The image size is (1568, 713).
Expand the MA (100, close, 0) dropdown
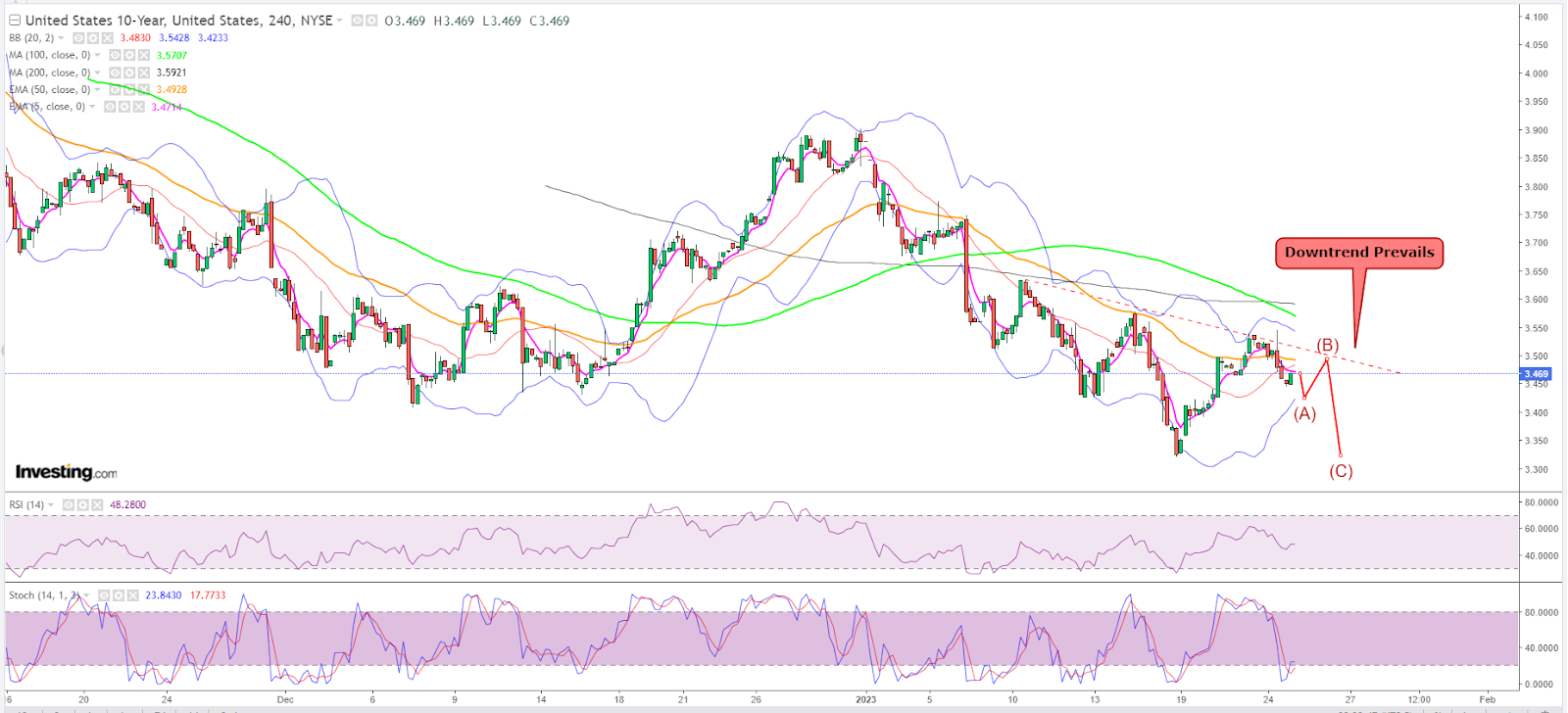(97, 55)
